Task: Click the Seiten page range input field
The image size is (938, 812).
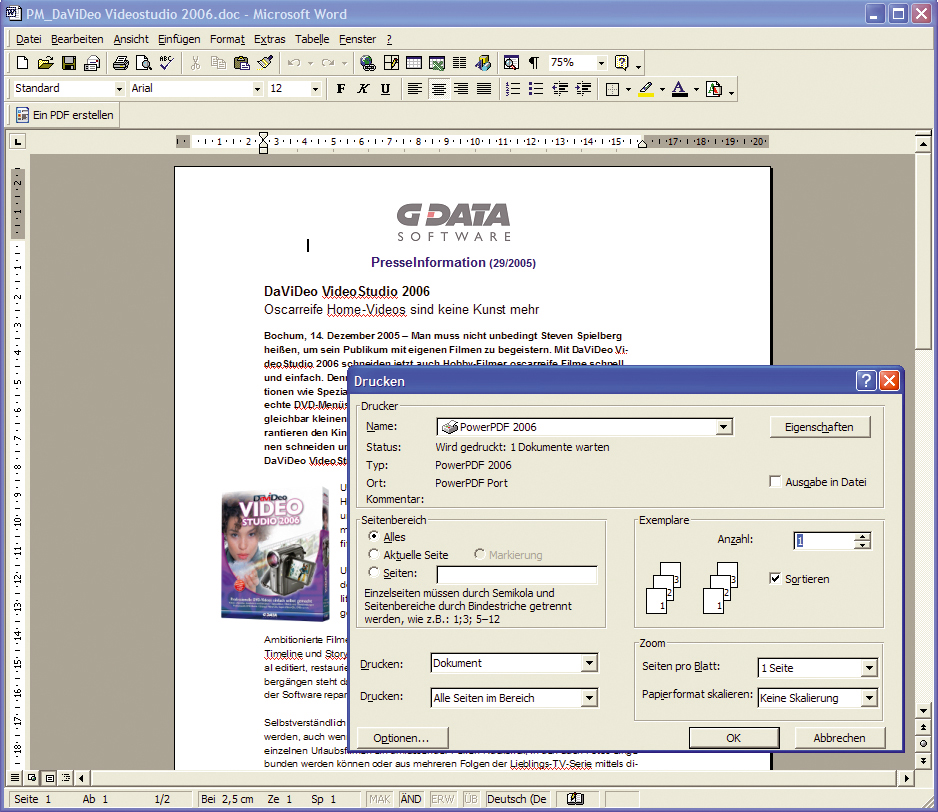Action: point(517,574)
